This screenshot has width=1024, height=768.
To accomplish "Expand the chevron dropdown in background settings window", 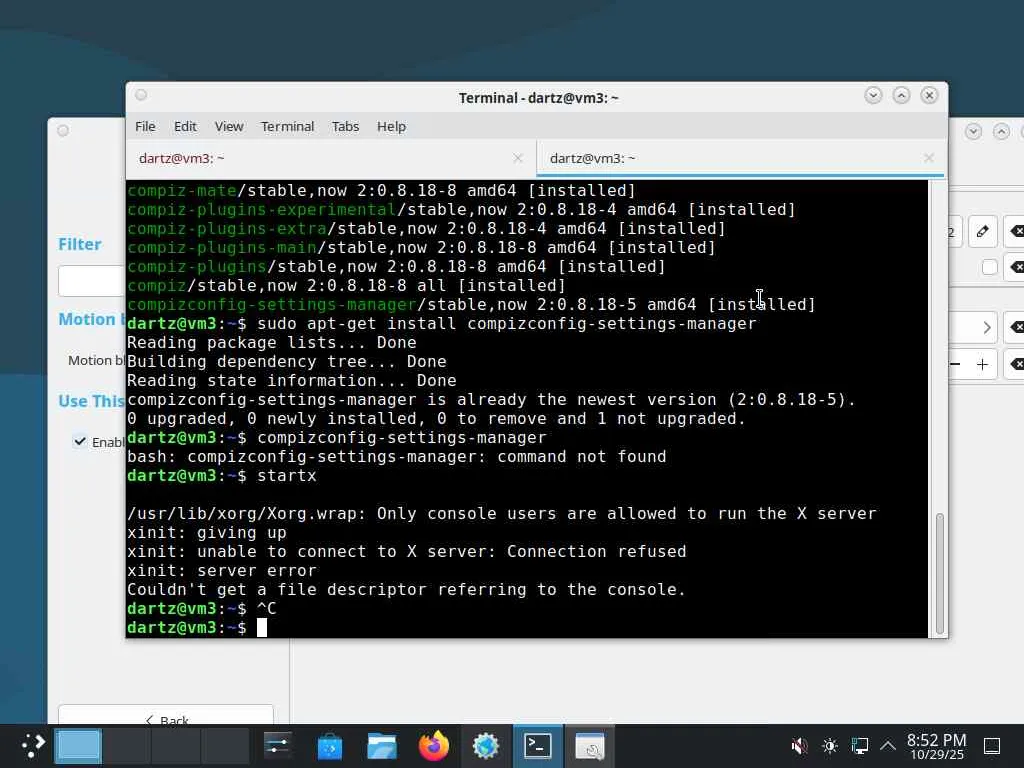I will (986, 327).
